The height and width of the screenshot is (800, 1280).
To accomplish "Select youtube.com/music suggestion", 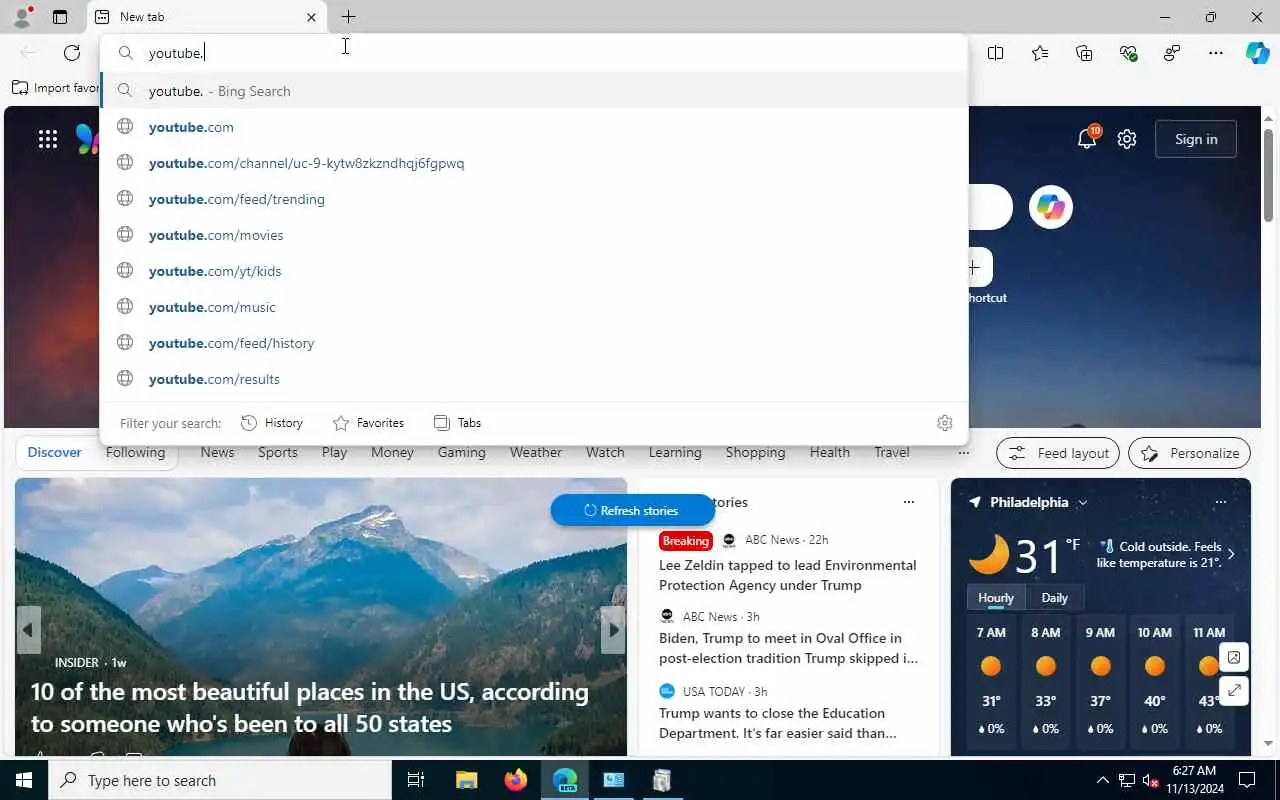I will point(534,307).
